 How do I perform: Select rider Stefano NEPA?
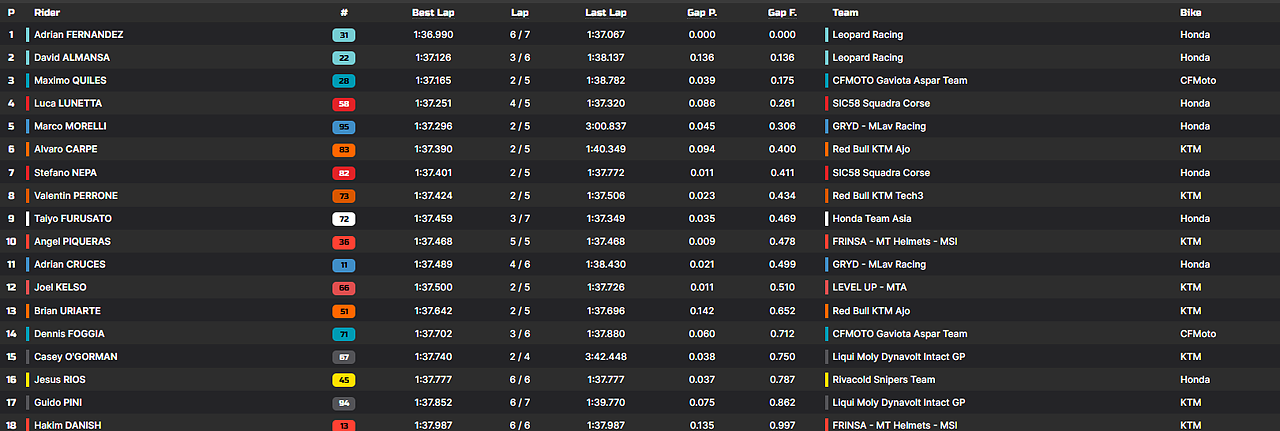pyautogui.click(x=66, y=173)
